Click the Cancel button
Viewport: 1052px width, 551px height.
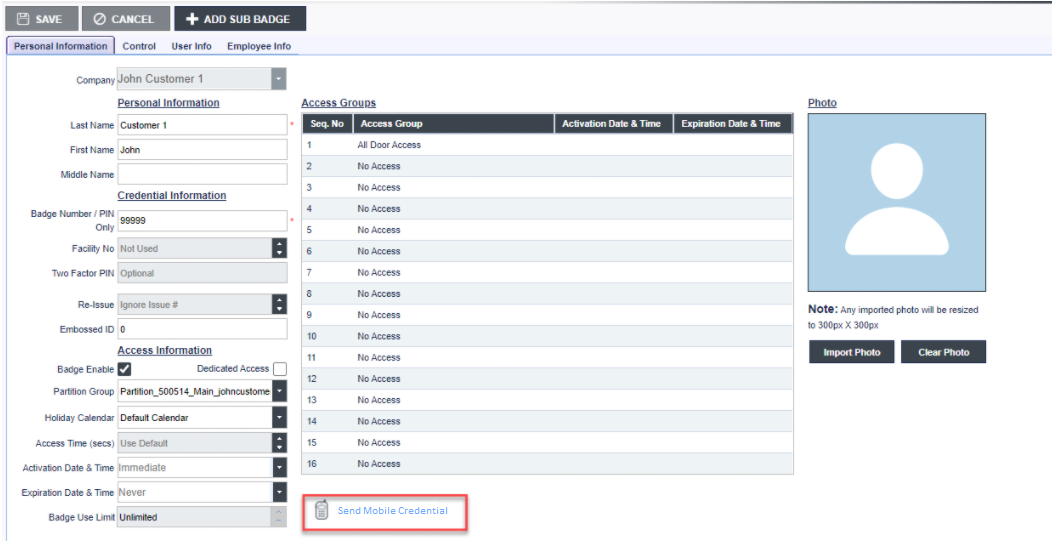(x=125, y=19)
